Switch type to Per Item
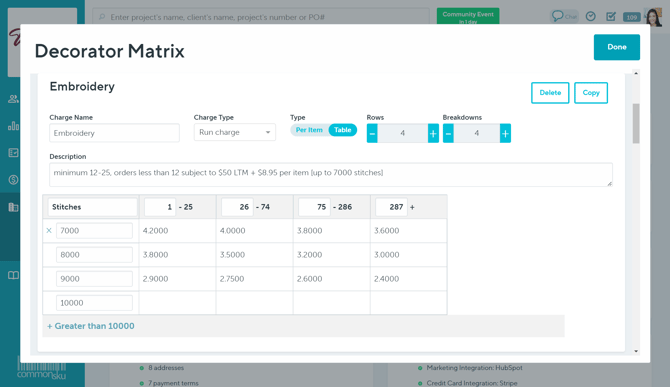Screen dimensions: 670x387 tap(309, 130)
